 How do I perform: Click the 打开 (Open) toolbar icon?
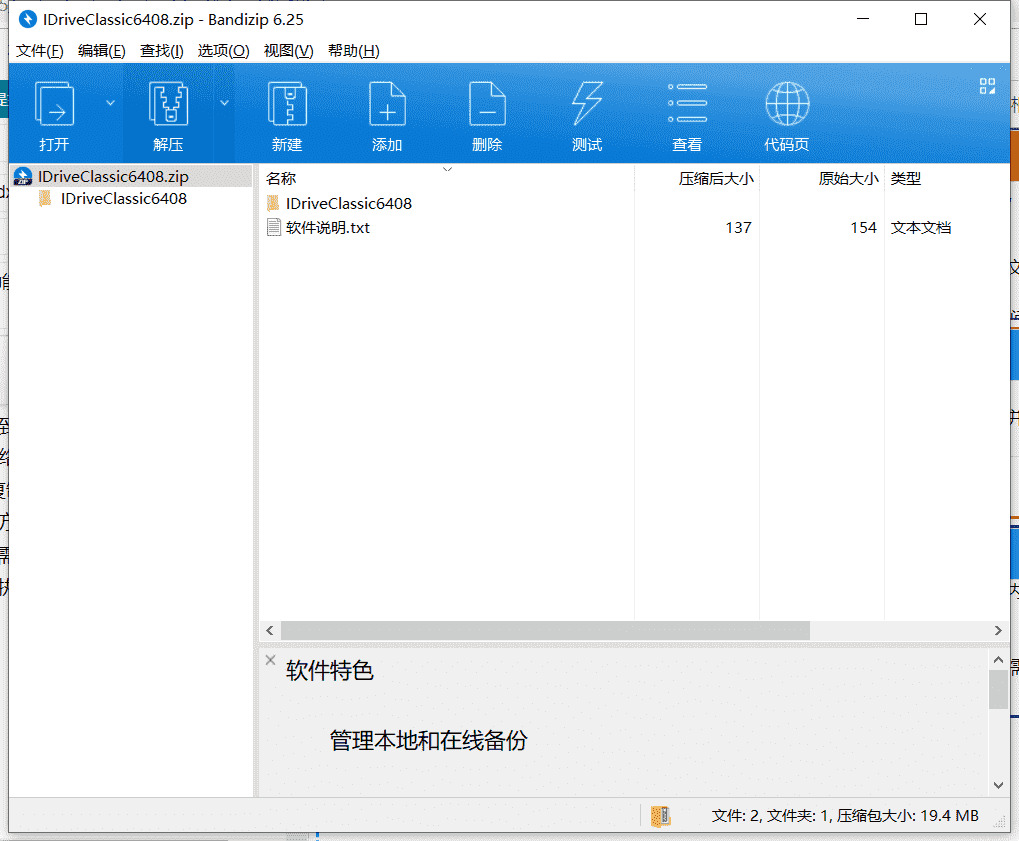(54, 104)
